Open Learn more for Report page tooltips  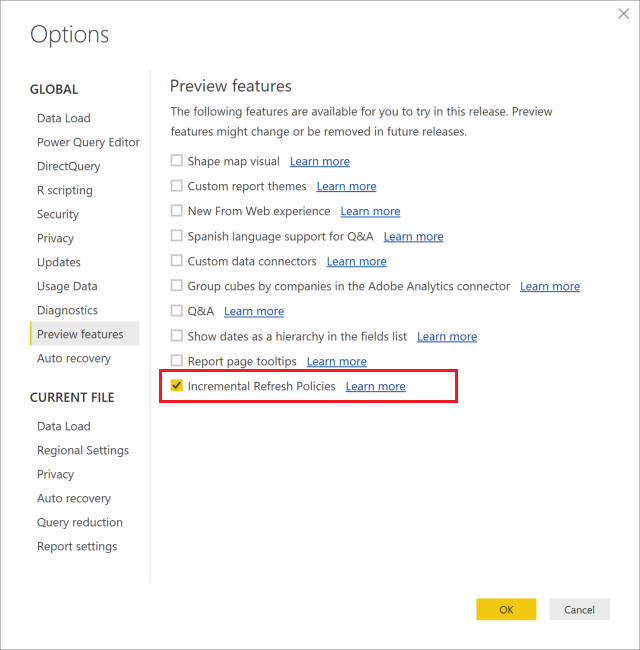pyautogui.click(x=337, y=361)
